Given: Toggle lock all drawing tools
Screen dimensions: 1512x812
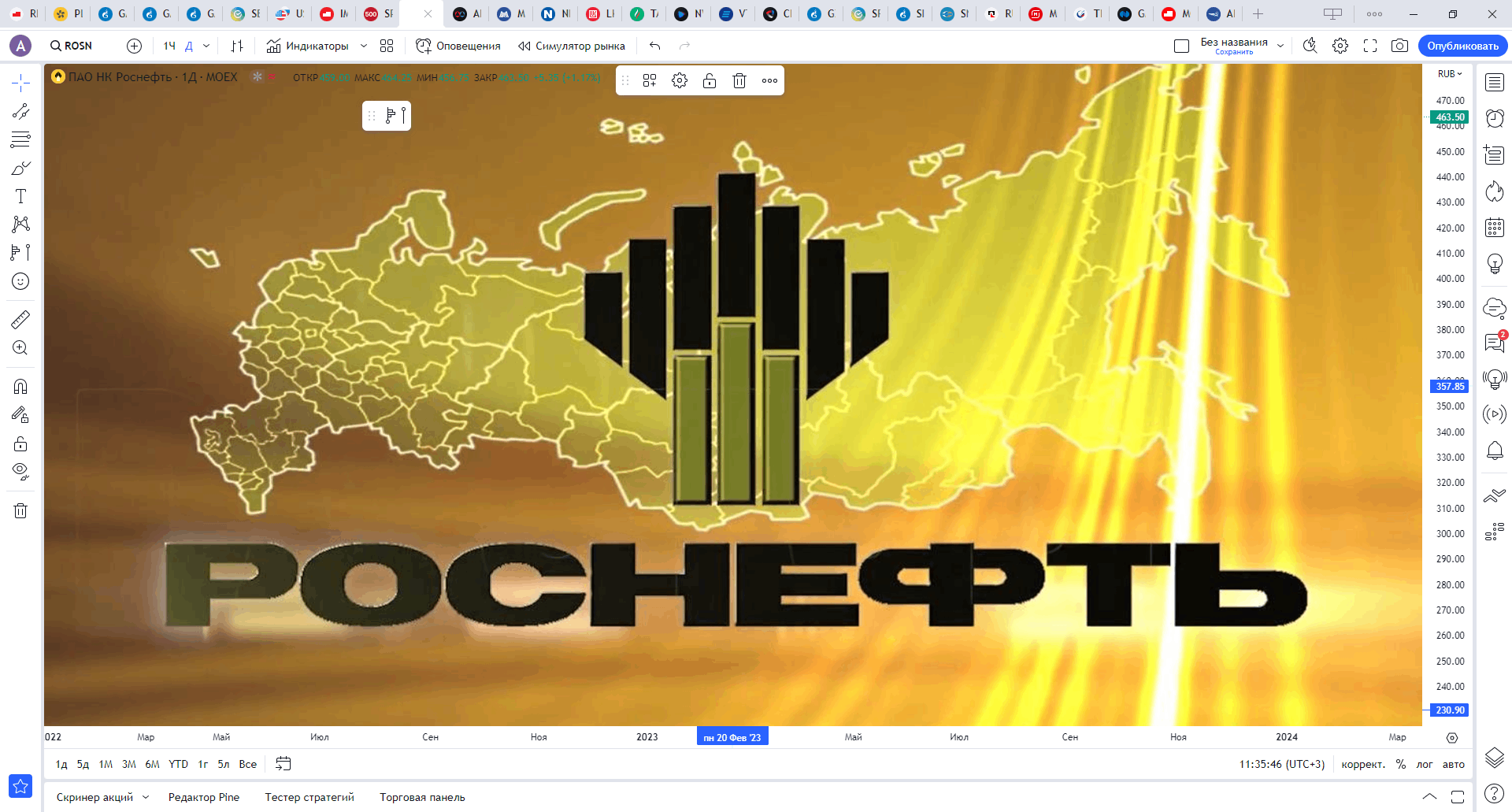Looking at the screenshot, I should point(20,443).
